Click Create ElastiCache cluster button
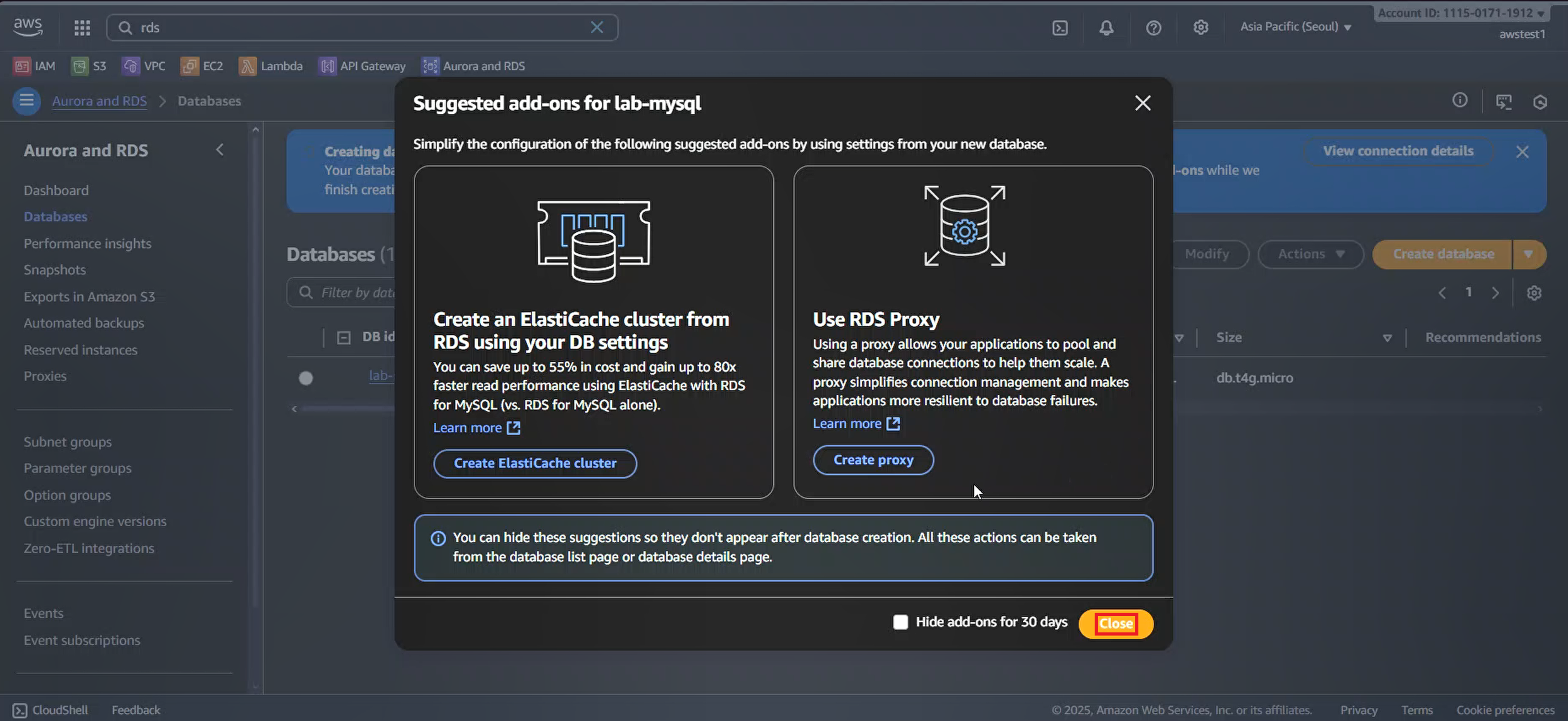The image size is (1568, 721). click(x=535, y=463)
